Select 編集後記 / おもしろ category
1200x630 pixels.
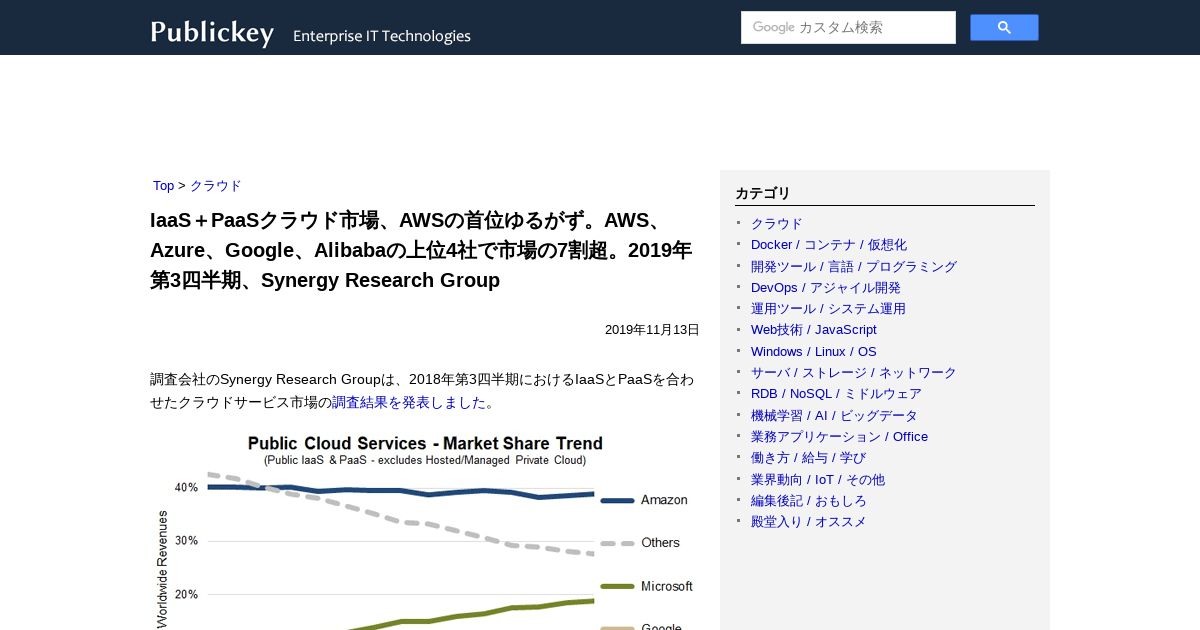tap(809, 500)
